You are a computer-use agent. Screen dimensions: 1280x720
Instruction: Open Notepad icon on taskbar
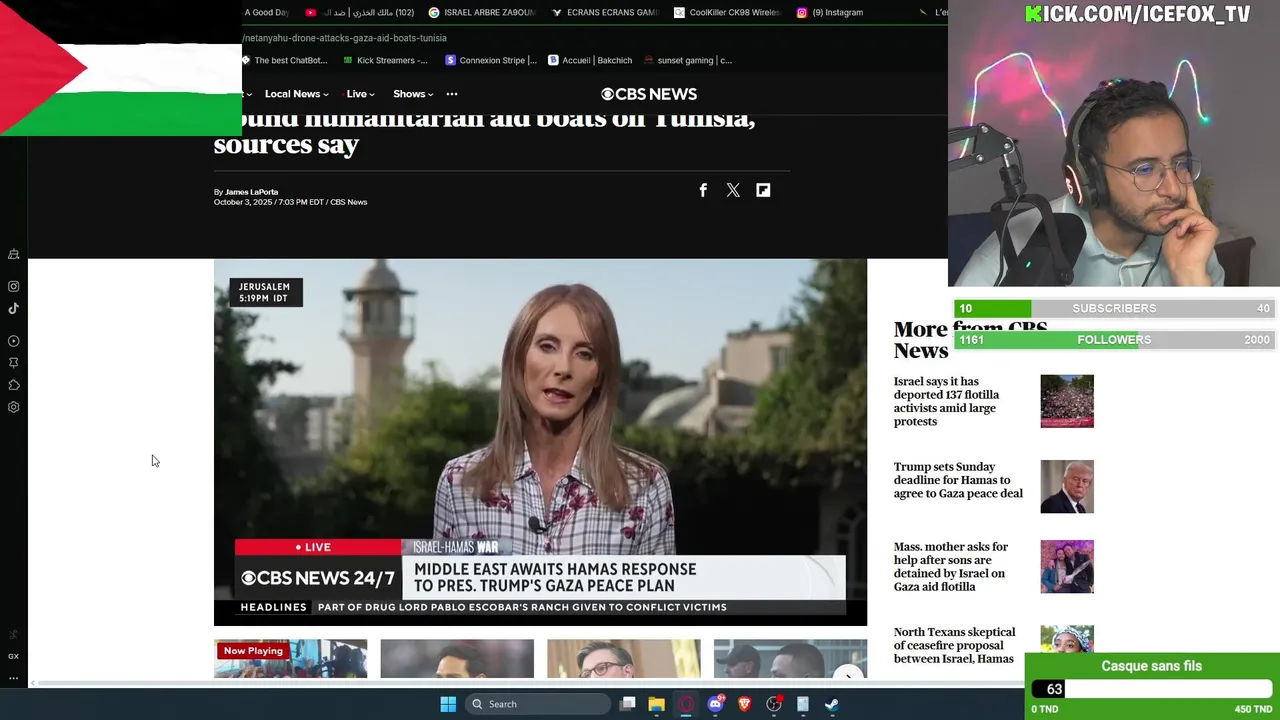pos(802,704)
